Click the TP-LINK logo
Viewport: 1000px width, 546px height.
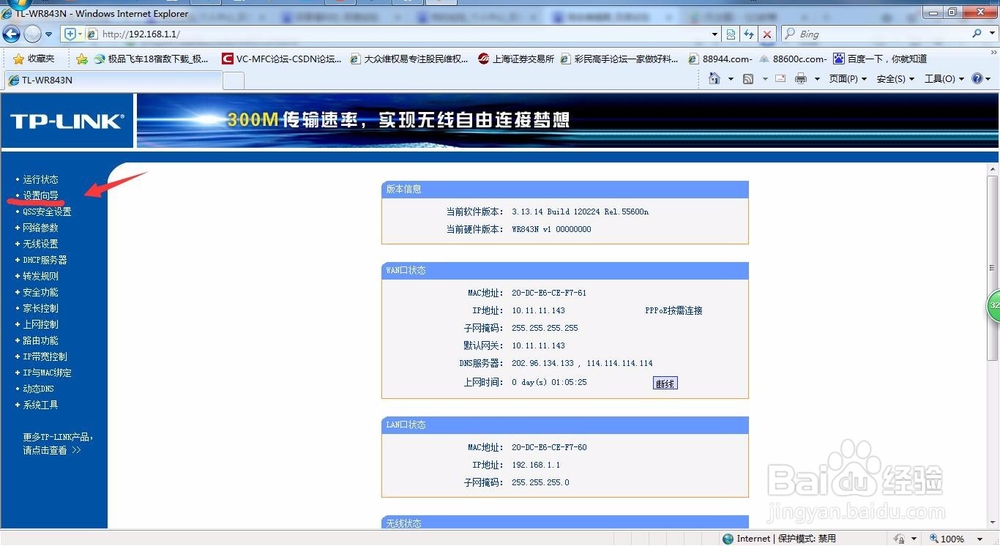pyautogui.click(x=67, y=121)
